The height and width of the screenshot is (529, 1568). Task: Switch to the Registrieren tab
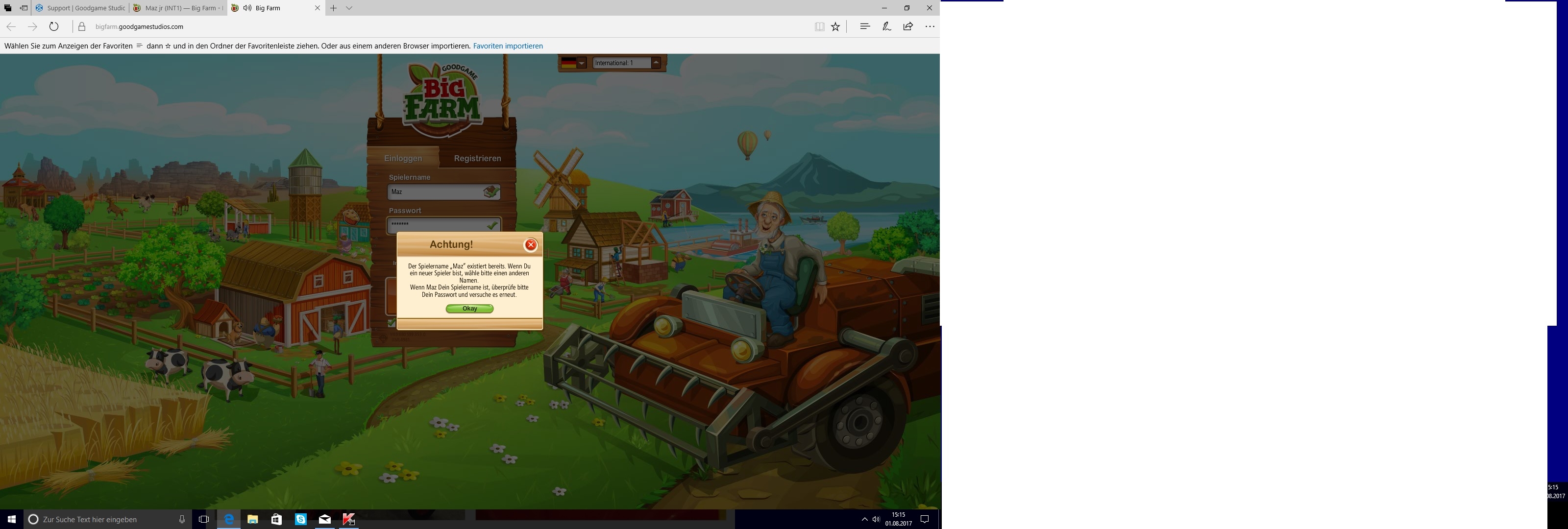pos(477,158)
